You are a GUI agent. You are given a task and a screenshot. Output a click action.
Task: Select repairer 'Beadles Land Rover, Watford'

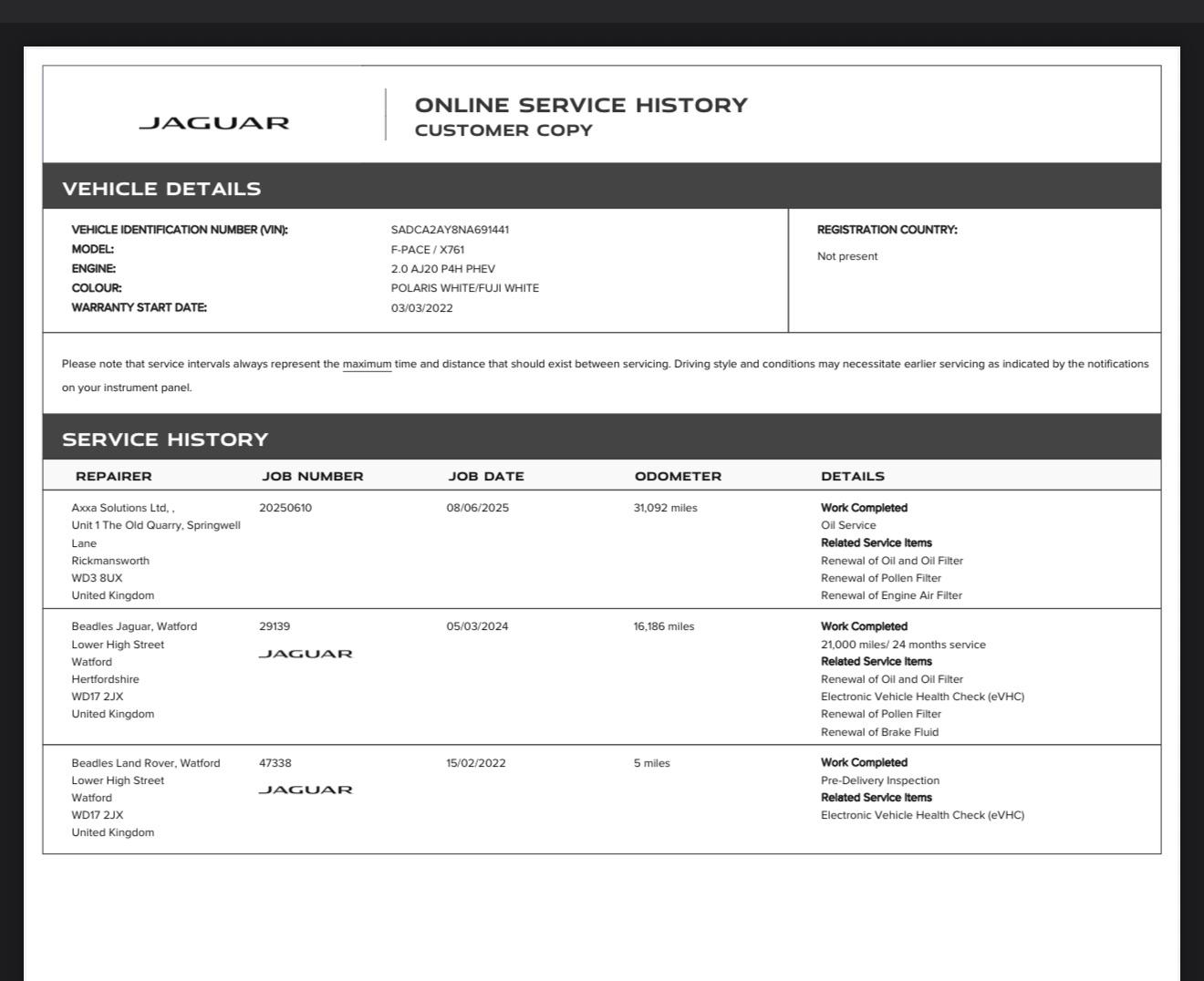[146, 763]
